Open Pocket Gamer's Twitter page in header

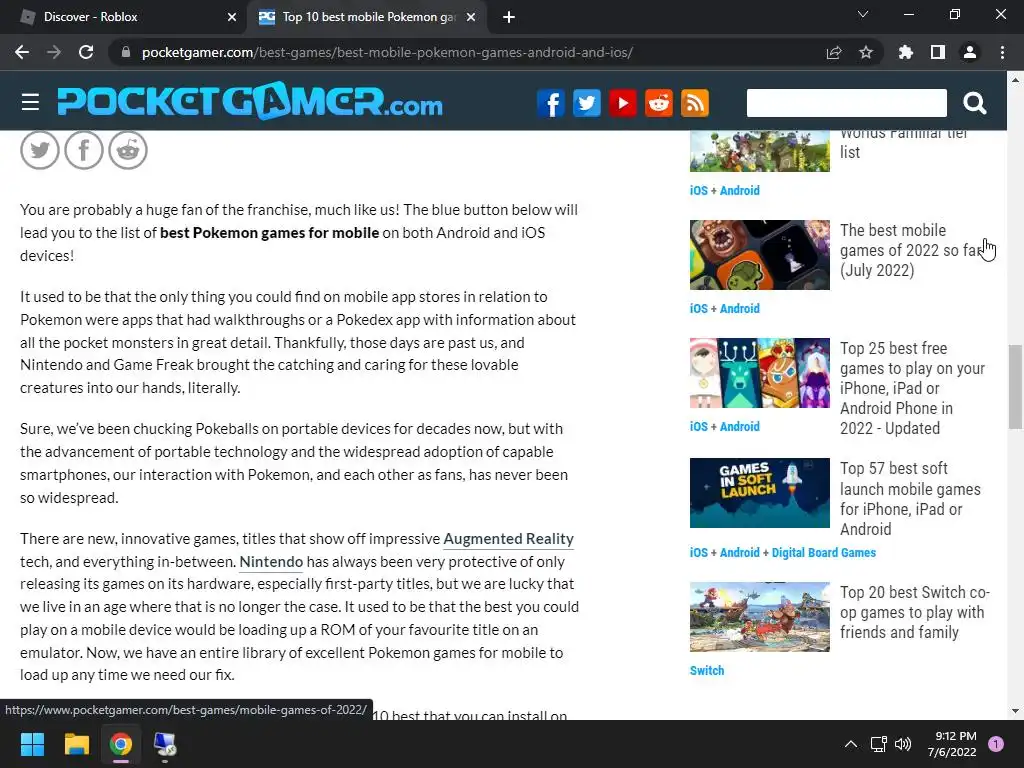586,103
